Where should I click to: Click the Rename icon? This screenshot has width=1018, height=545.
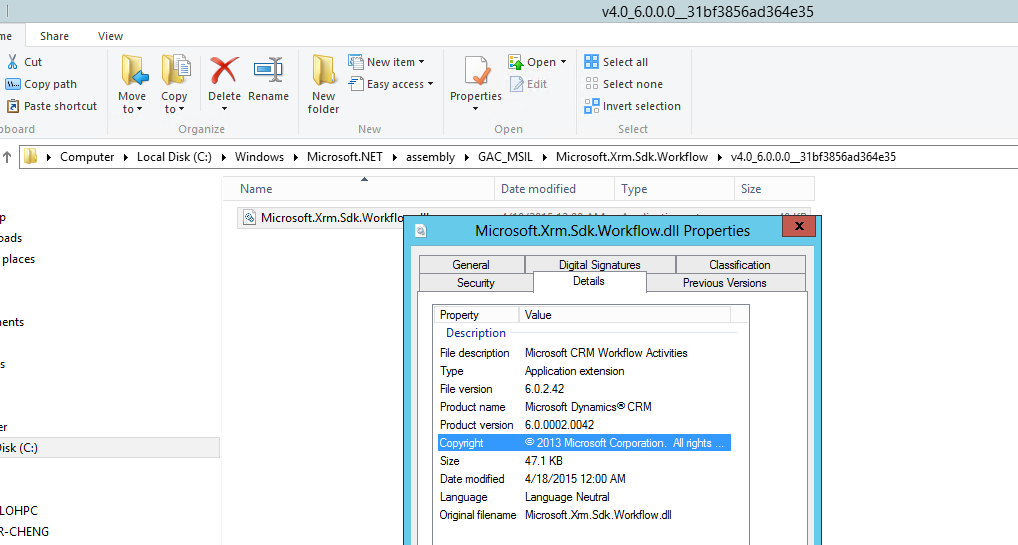coord(268,70)
